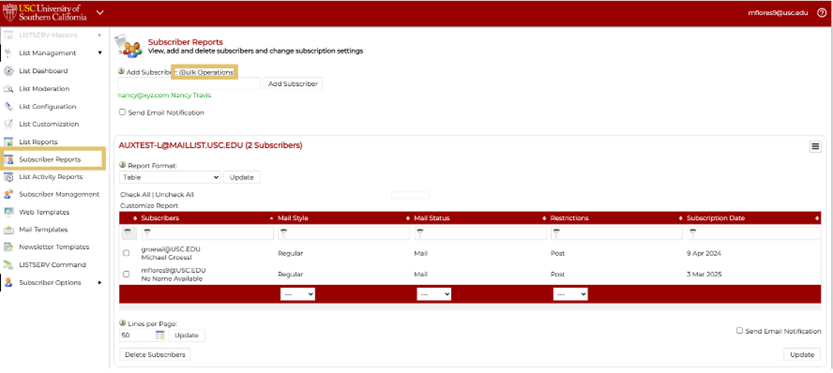
Task: Click the Delete Subscribers button
Action: pyautogui.click(x=155, y=354)
